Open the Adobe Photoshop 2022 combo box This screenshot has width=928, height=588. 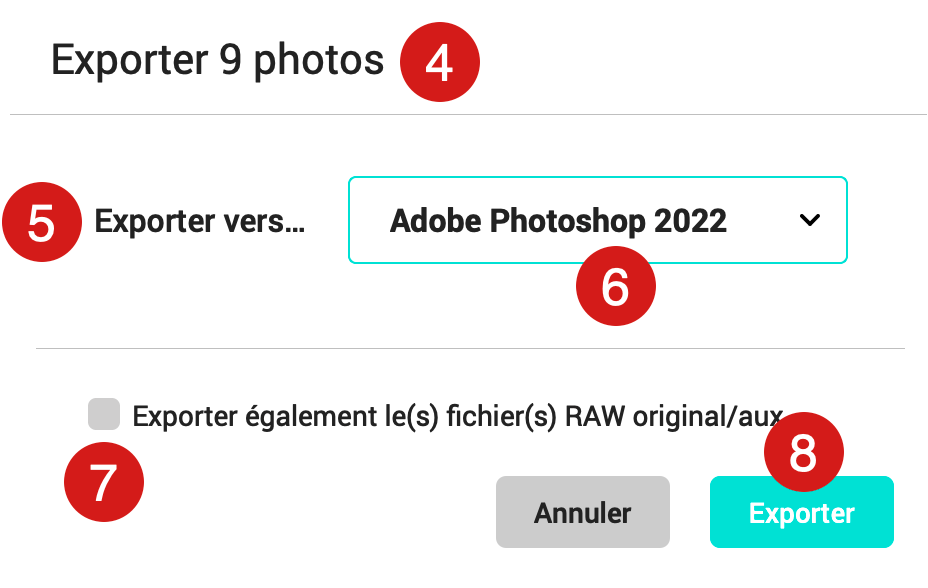pyautogui.click(x=598, y=220)
